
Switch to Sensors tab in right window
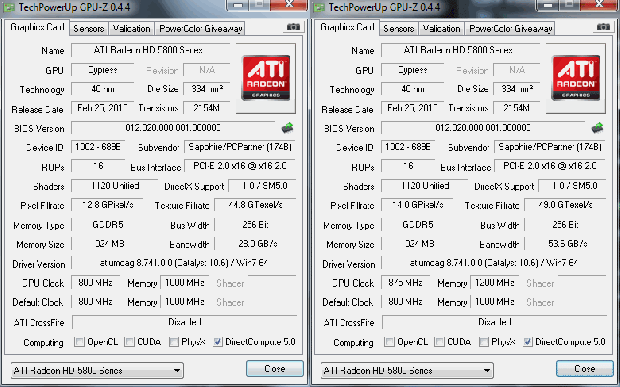click(399, 28)
